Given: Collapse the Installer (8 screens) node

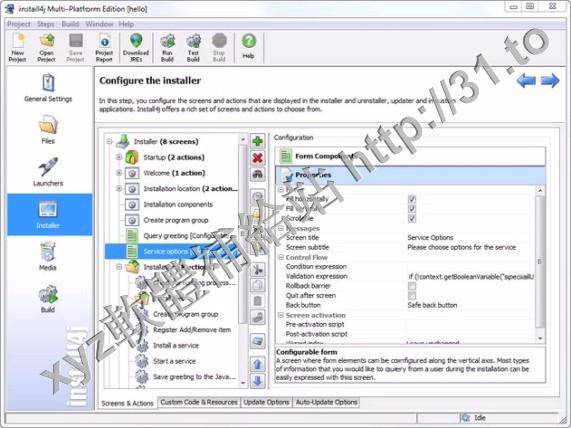Looking at the screenshot, I should tap(109, 141).
